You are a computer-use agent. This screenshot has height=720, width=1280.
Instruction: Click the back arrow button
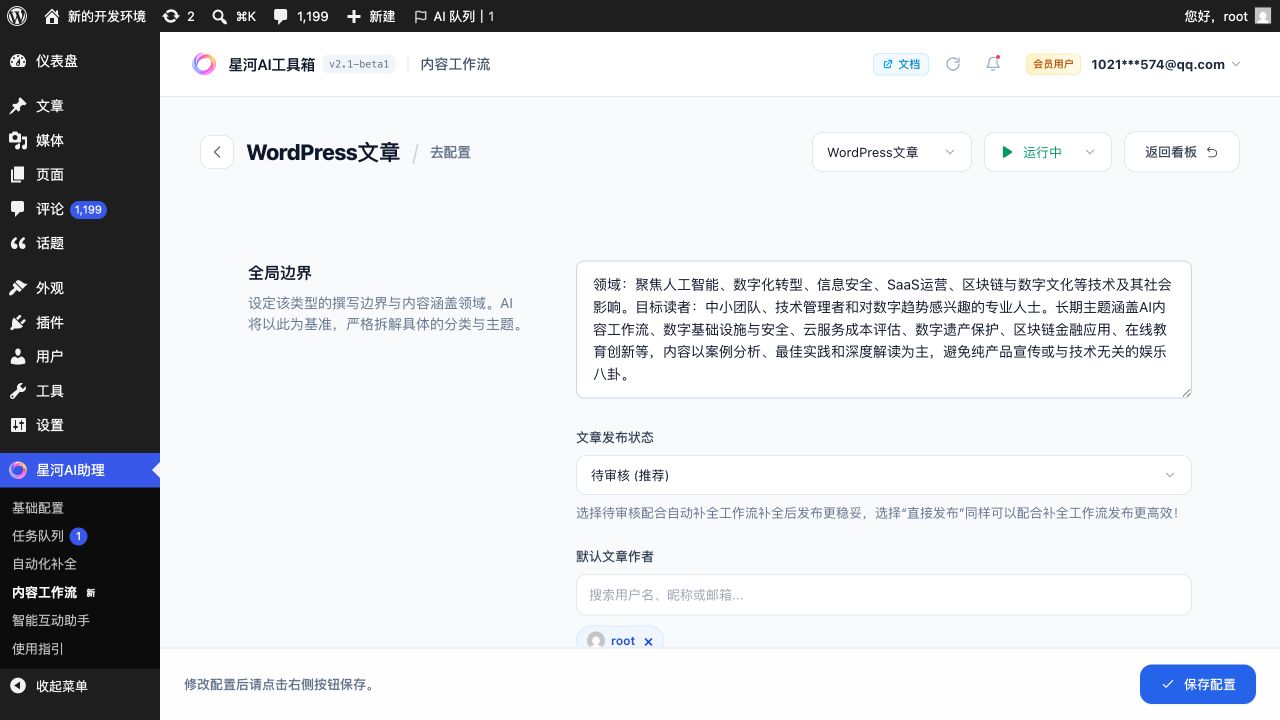tap(217, 152)
